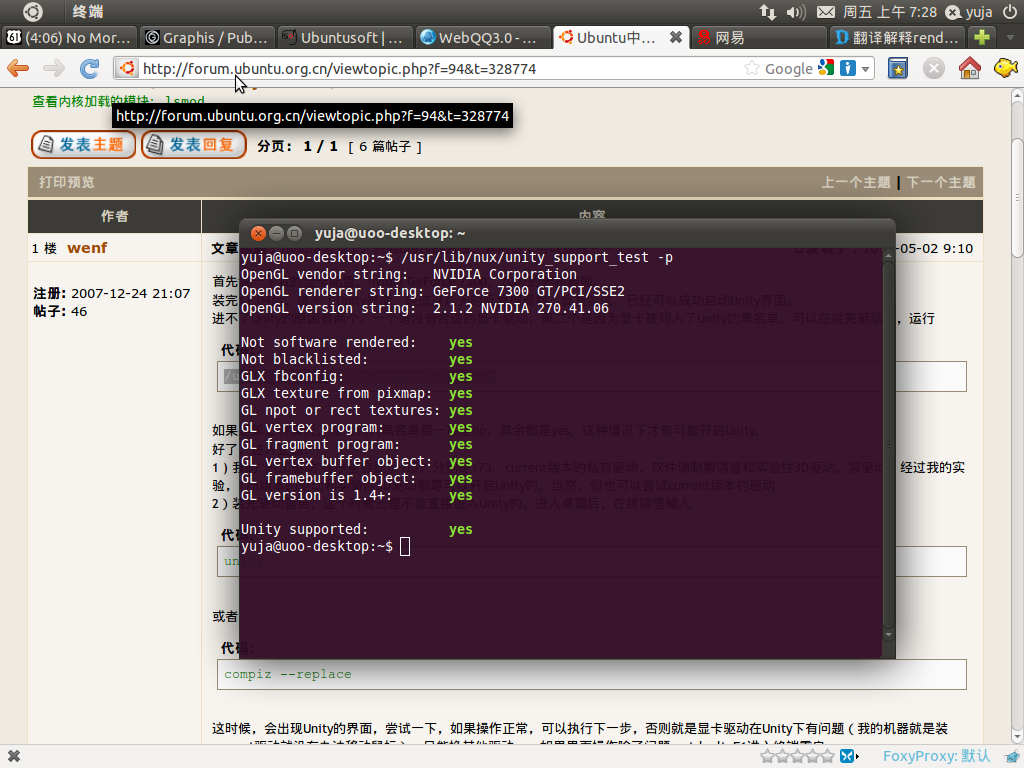Open the yuja user menu

click(x=970, y=12)
